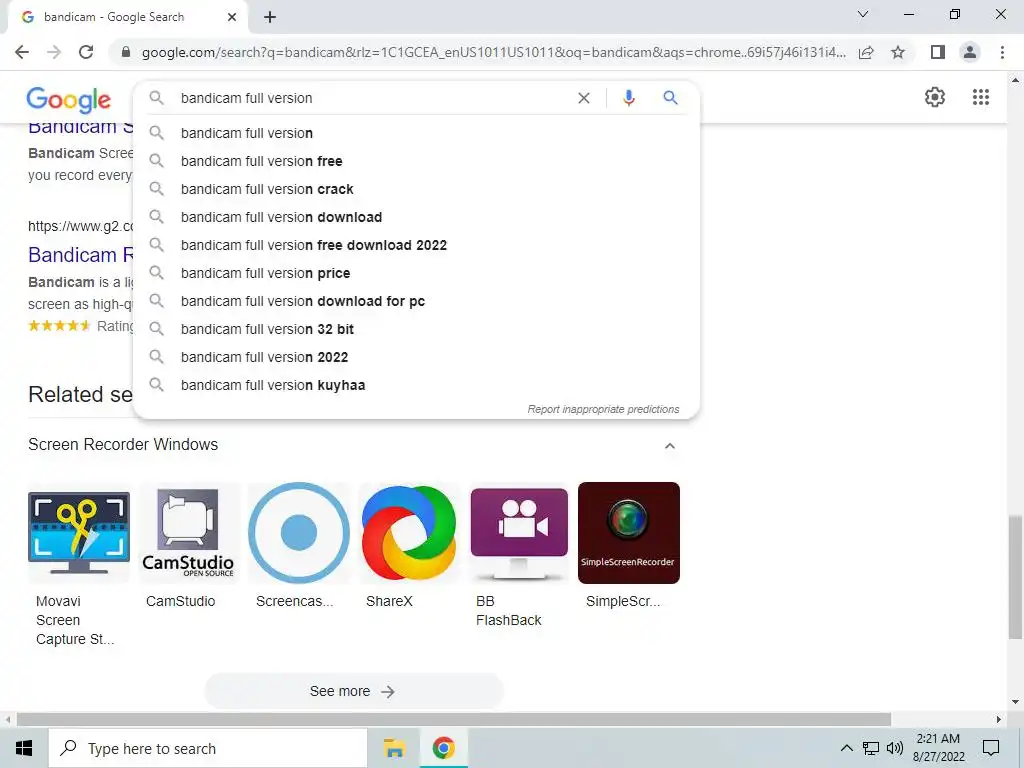Open the taskbar clock and date
The image size is (1024, 768).
(938, 748)
